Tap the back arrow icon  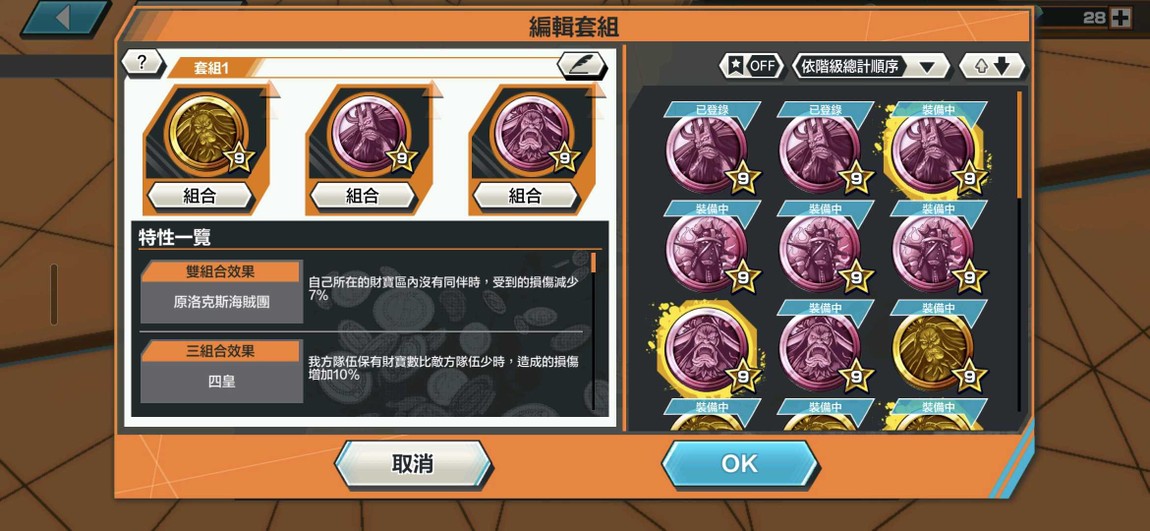click(65, 18)
